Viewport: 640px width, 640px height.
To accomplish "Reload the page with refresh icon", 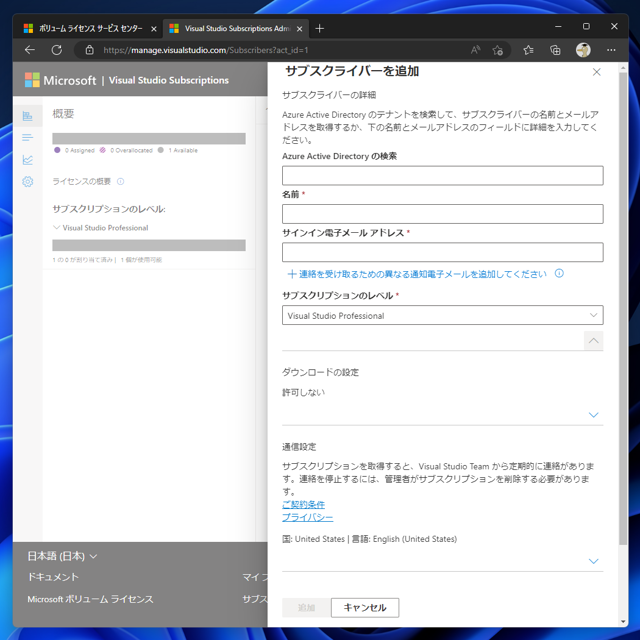I will (57, 50).
